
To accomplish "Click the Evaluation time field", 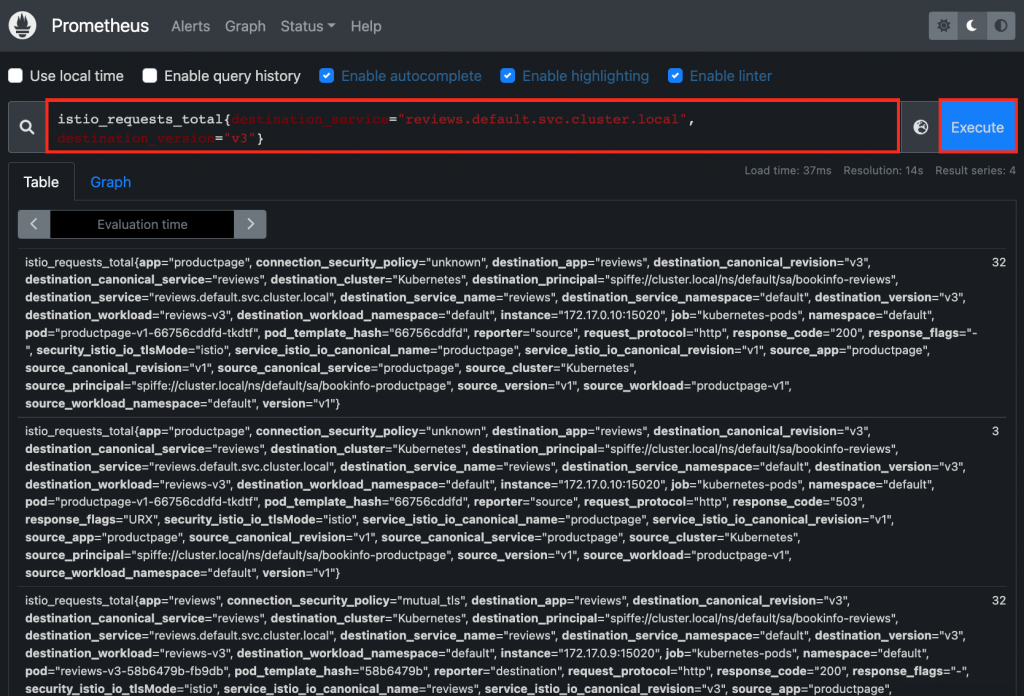I will [x=142, y=224].
